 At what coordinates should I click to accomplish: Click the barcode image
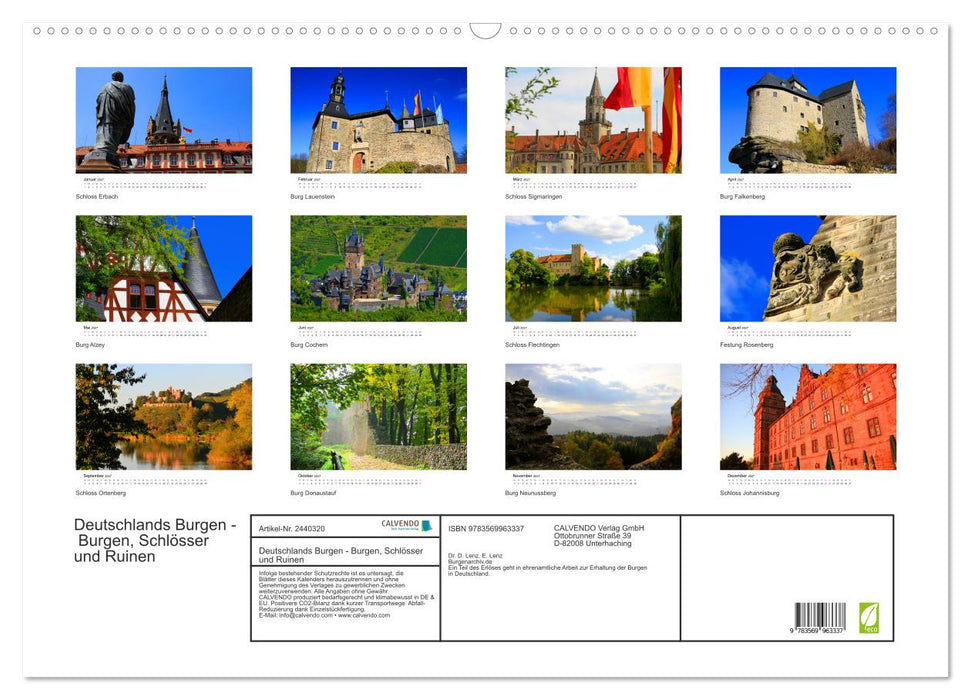click(x=820, y=615)
